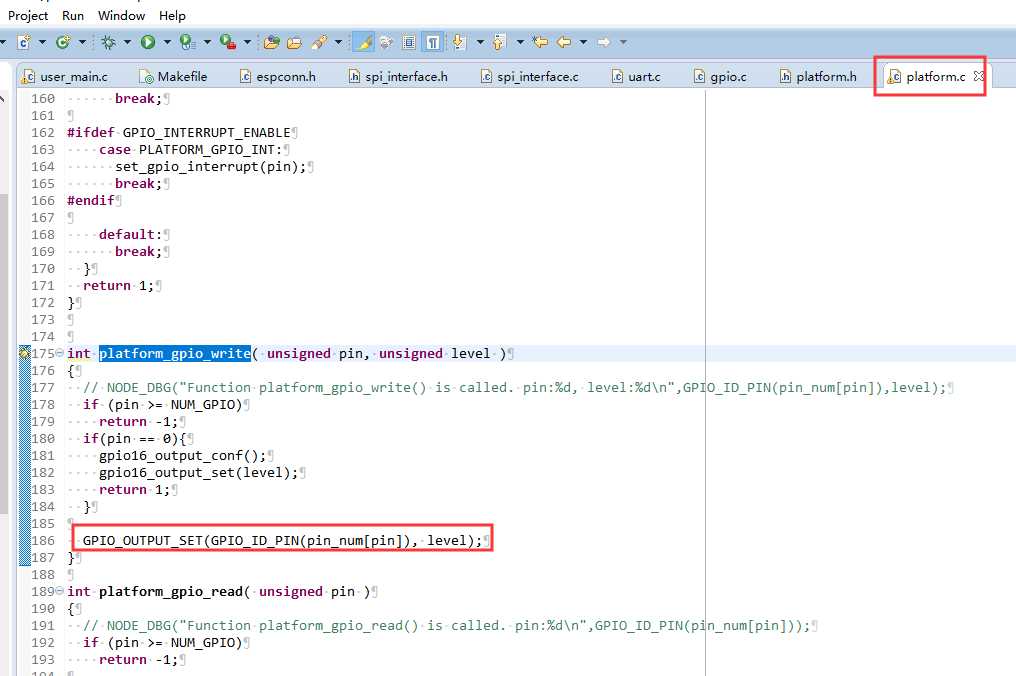1016x676 pixels.
Task: Click gpio16_output_set(level); on line 182
Action: [198, 472]
